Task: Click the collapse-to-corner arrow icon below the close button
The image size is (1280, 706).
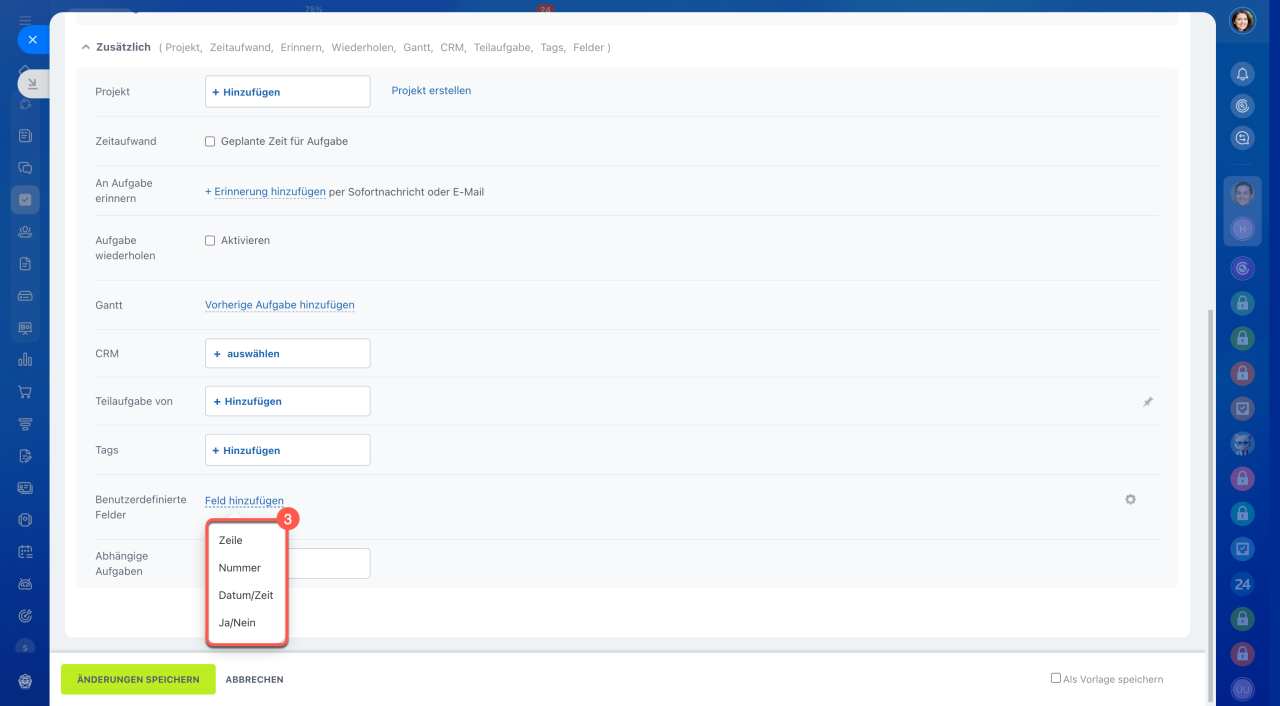Action: (32, 84)
